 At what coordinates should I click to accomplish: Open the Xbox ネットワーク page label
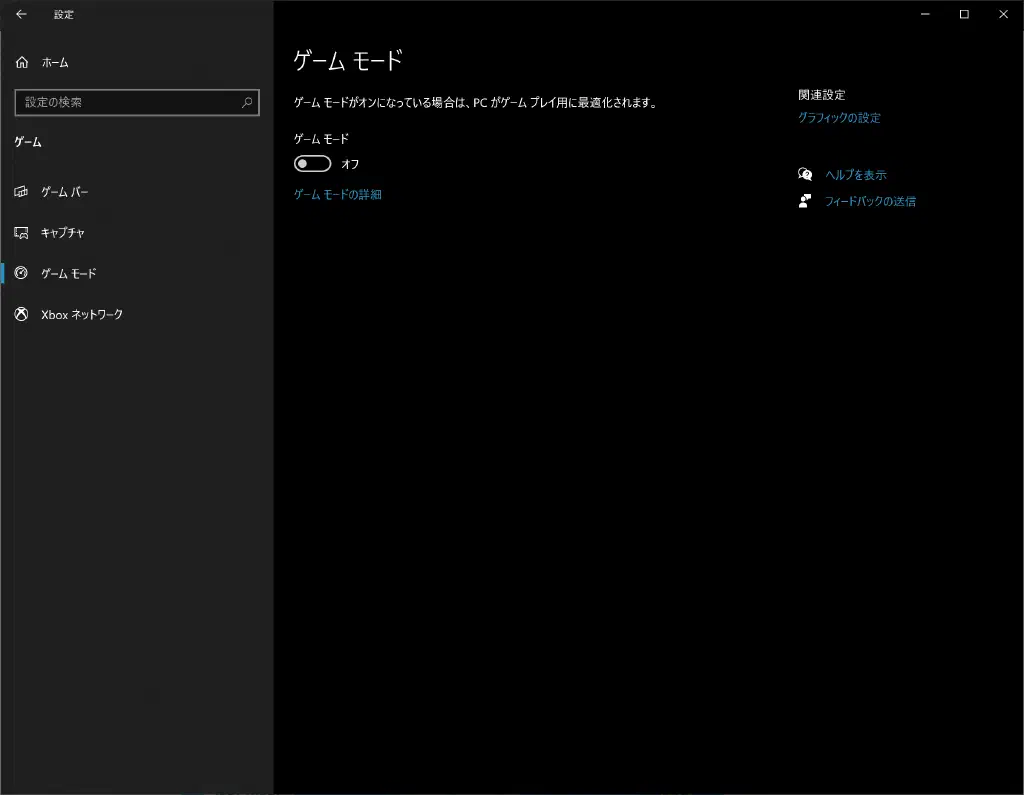tap(82, 314)
